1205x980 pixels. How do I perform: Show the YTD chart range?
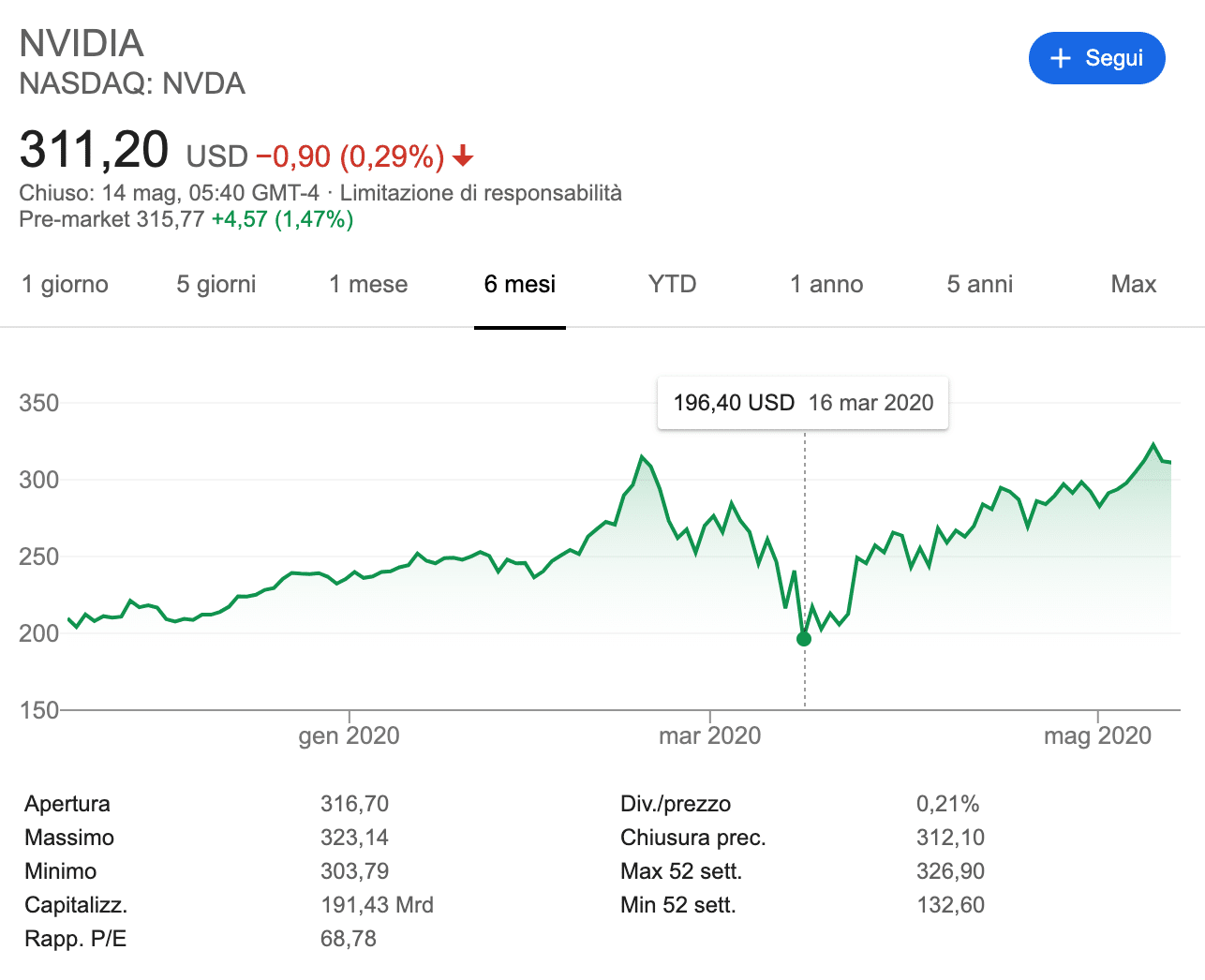[673, 284]
